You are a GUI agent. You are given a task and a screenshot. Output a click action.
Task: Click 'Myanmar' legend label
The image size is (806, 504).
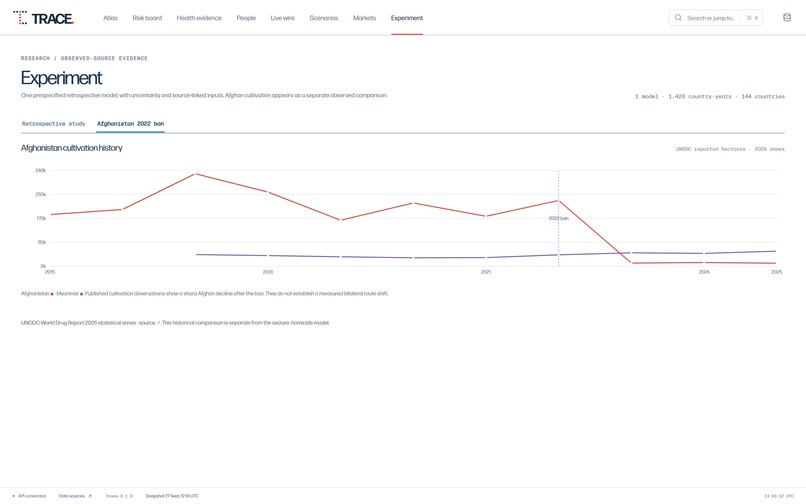point(67,294)
